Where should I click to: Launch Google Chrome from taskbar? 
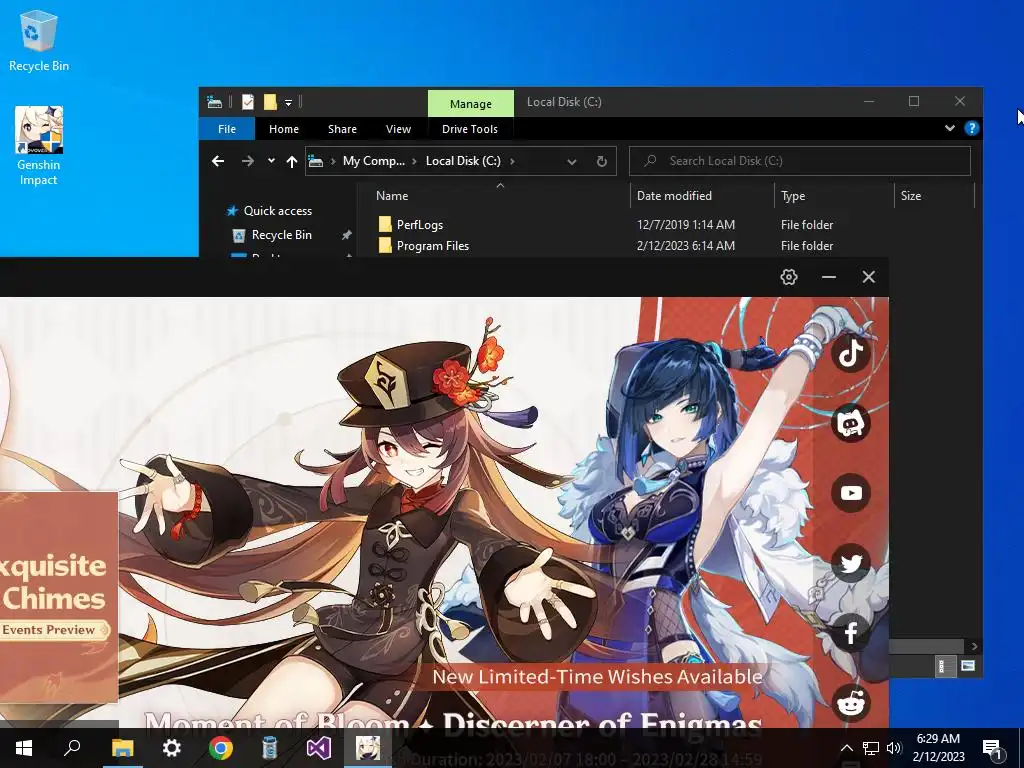[221, 748]
